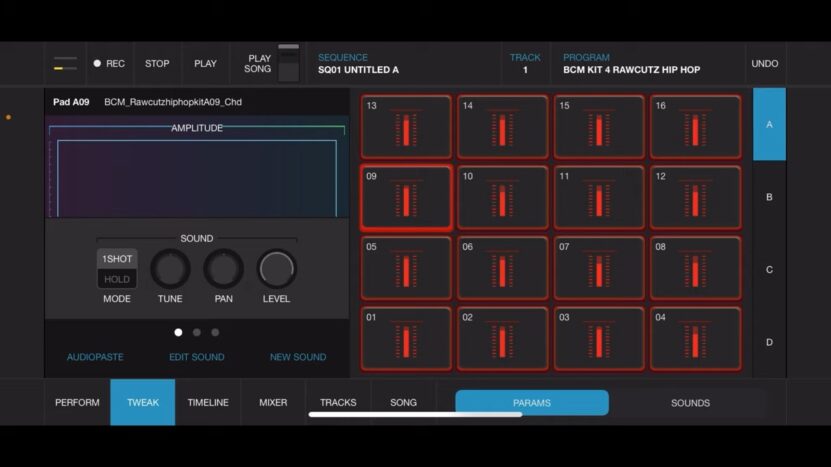Viewport: 831px width, 467px height.
Task: Tap drum pad 07
Action: [599, 268]
